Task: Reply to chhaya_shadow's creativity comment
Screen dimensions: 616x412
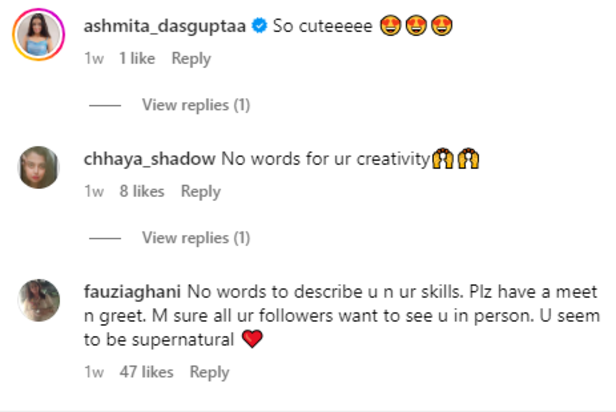Action: click(x=200, y=191)
